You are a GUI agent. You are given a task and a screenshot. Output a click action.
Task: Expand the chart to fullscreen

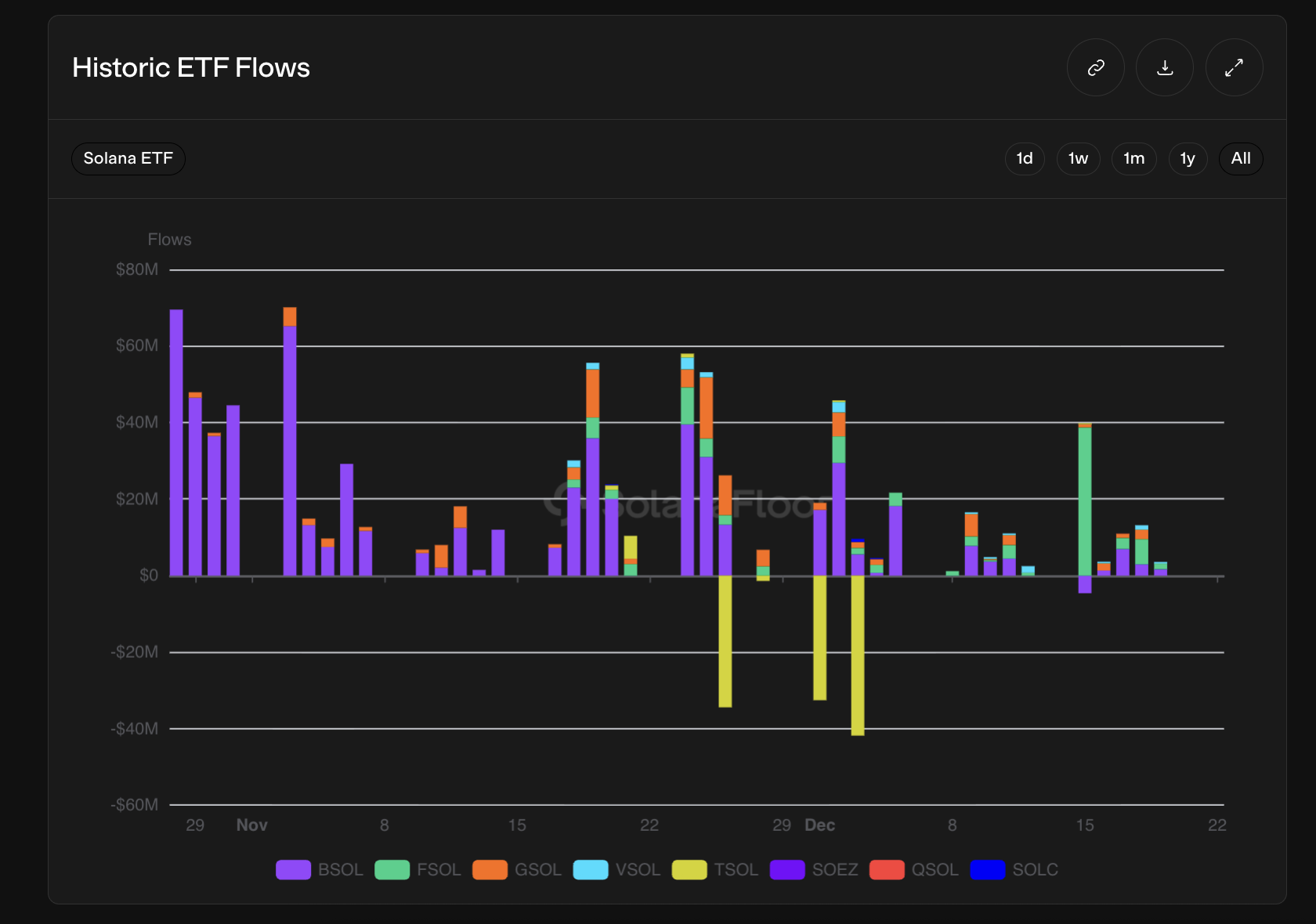(1234, 67)
